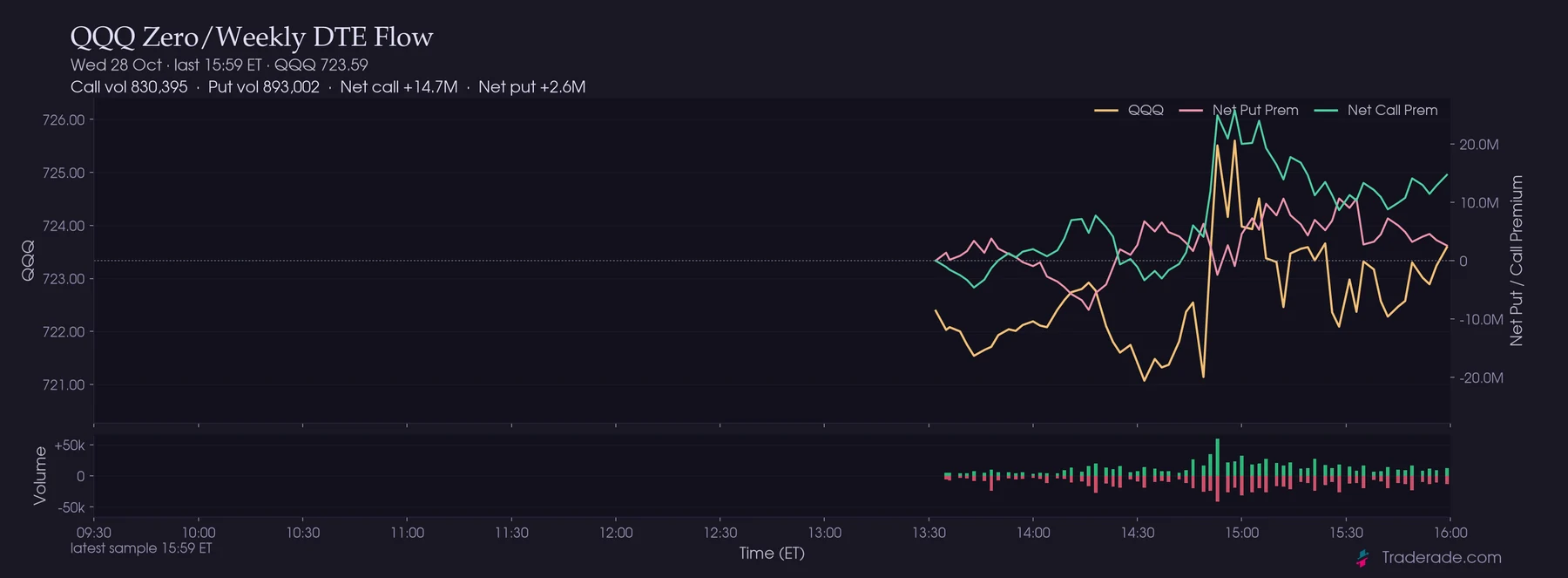Click the +50k volume tick label

(70, 445)
